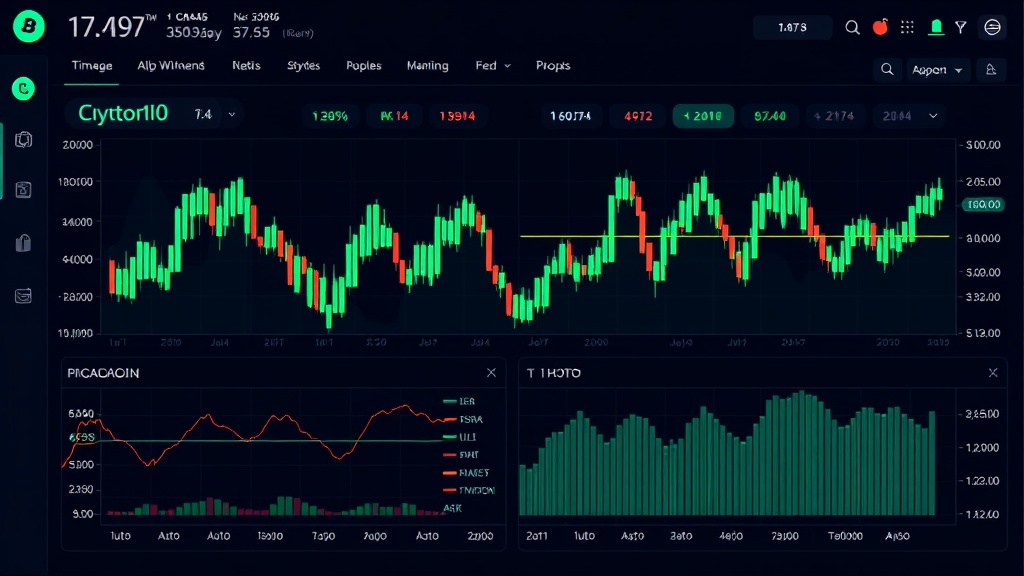Select the PK 14 pill
Screen dimensions: 1024x576
(x=394, y=116)
